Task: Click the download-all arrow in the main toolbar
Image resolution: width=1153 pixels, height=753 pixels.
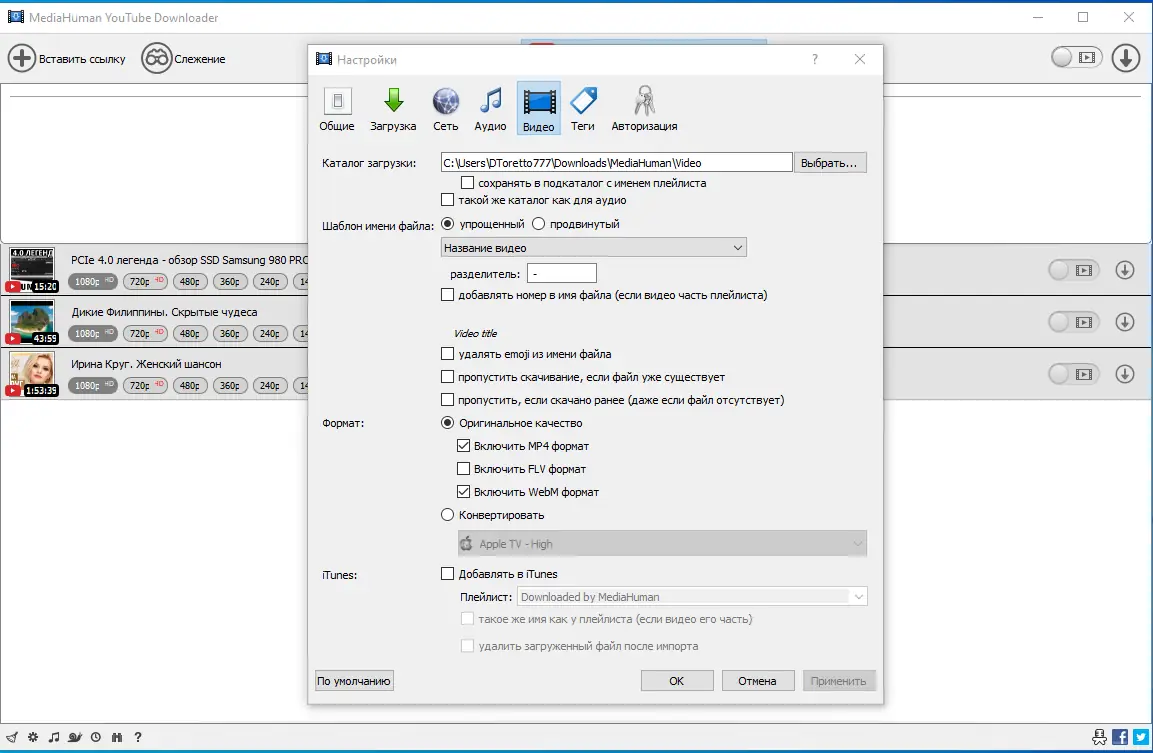Action: pyautogui.click(x=1125, y=57)
